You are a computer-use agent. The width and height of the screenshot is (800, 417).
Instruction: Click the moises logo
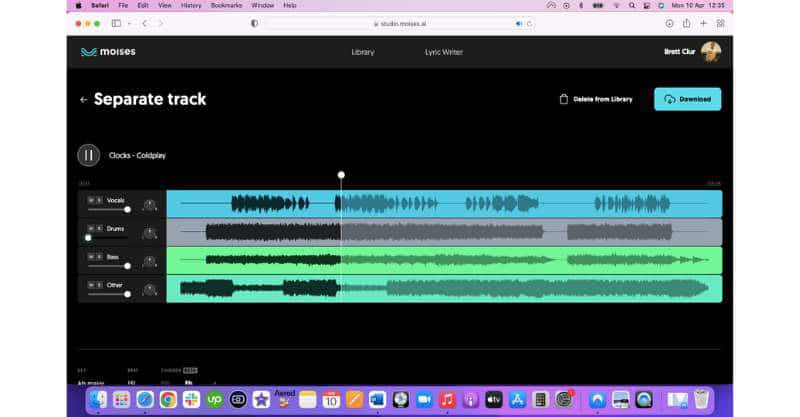[x=108, y=52]
